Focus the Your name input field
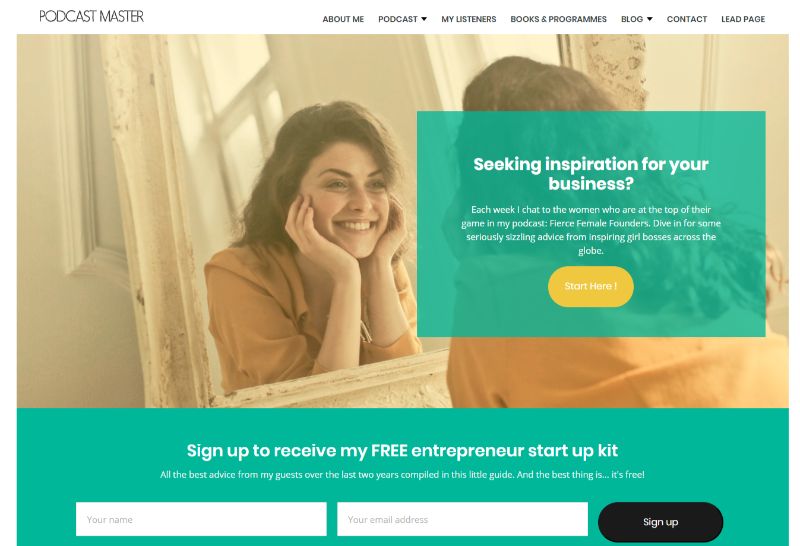 (x=201, y=519)
